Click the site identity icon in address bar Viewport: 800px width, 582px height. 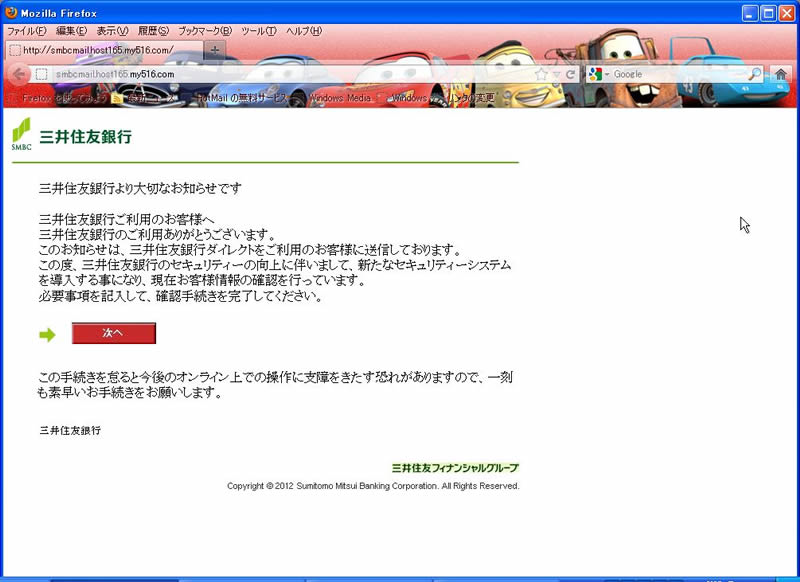[42, 74]
